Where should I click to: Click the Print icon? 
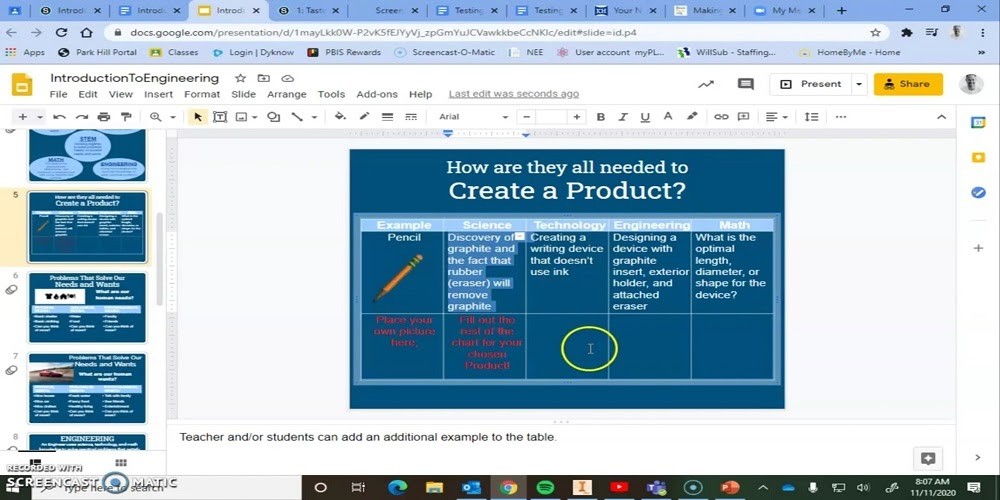104,117
